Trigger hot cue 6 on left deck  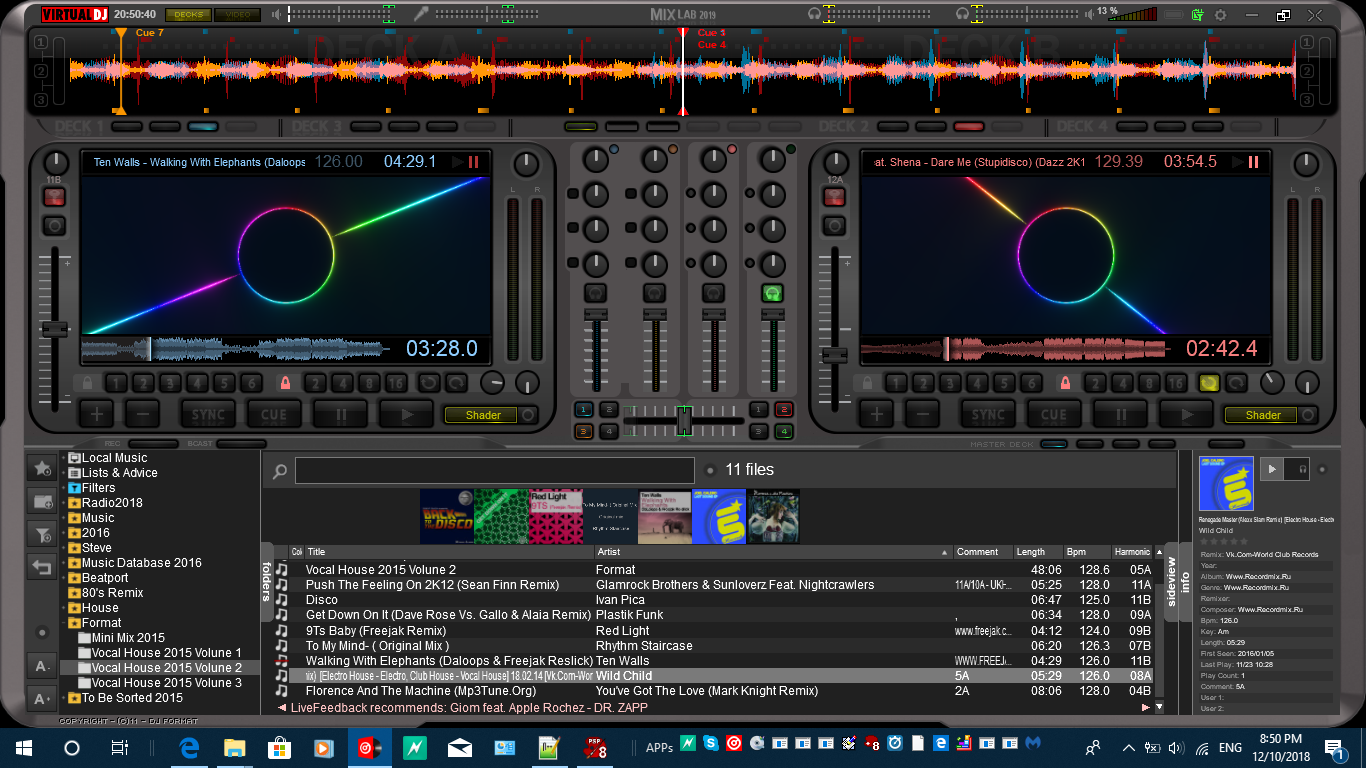pos(251,383)
